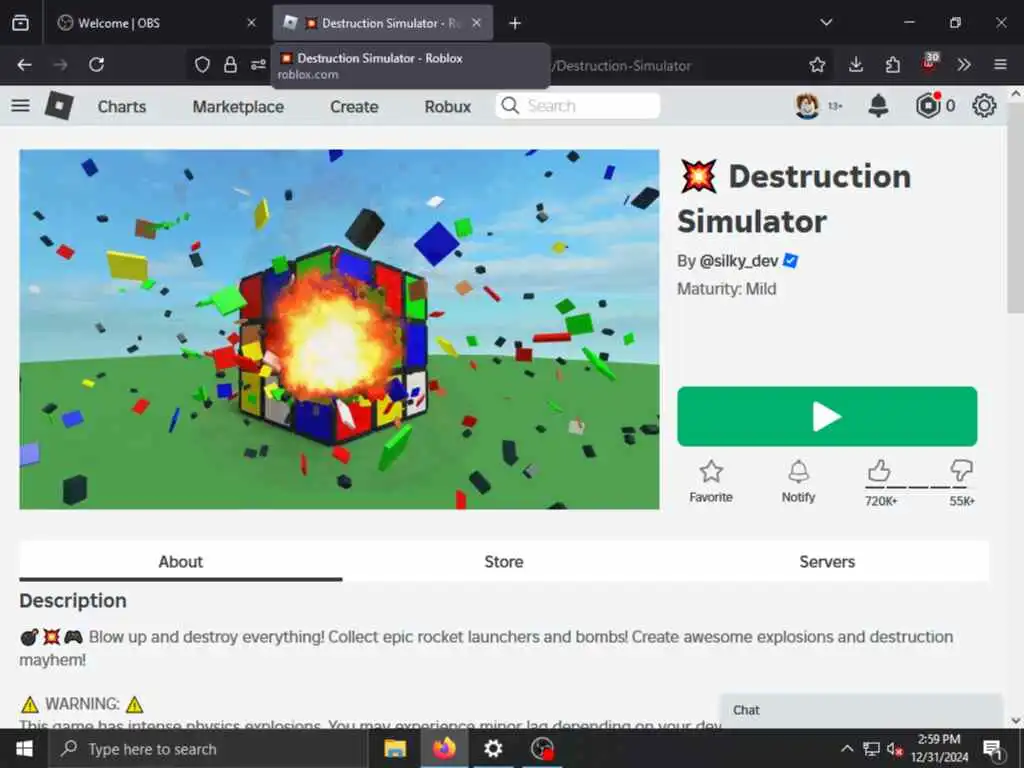This screenshot has height=768, width=1024.
Task: Switch to the Store tab
Action: pos(504,561)
